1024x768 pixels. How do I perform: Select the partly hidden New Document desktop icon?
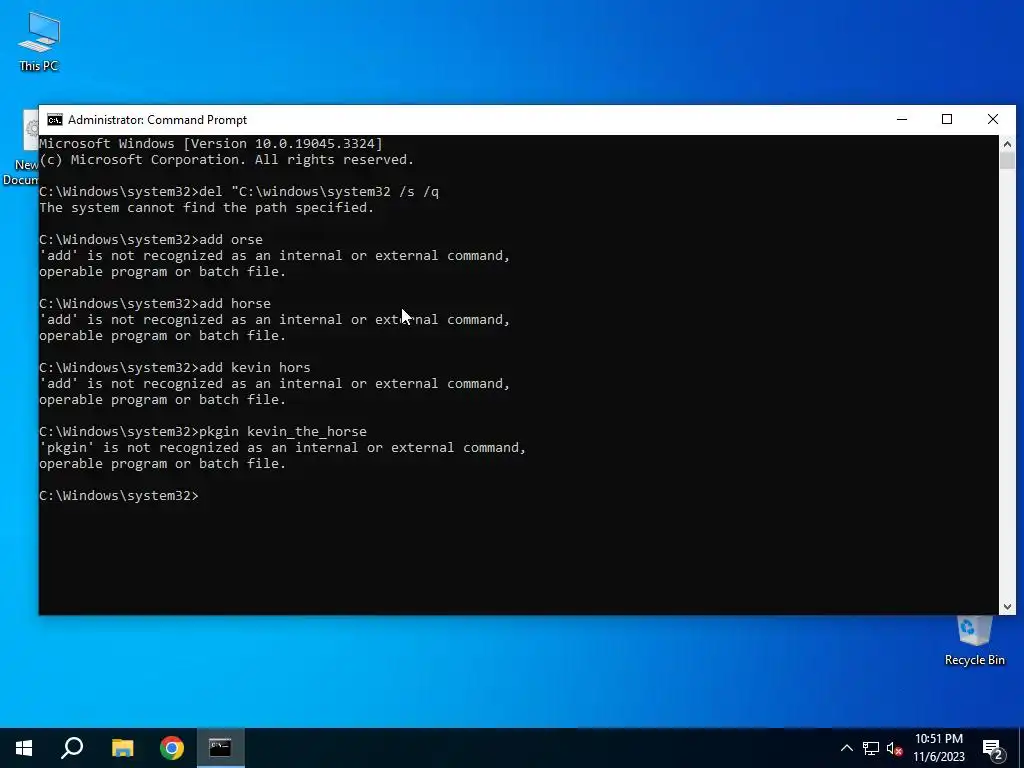20,149
